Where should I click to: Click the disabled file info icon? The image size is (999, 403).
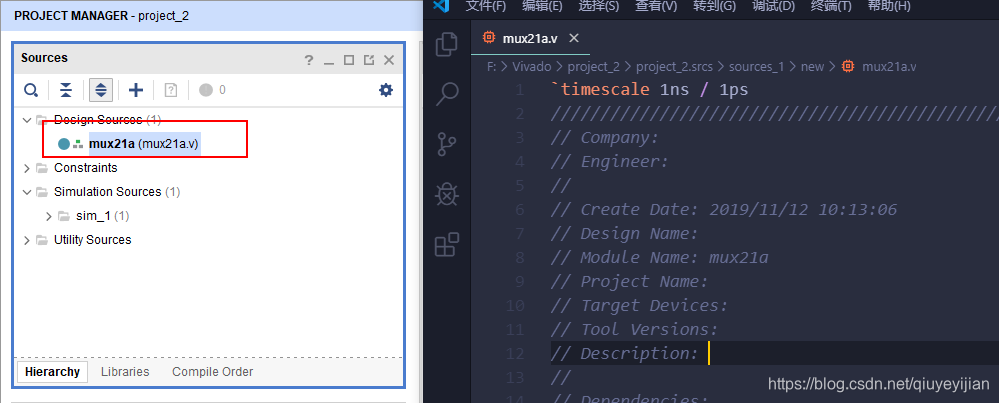pyautogui.click(x=170, y=90)
